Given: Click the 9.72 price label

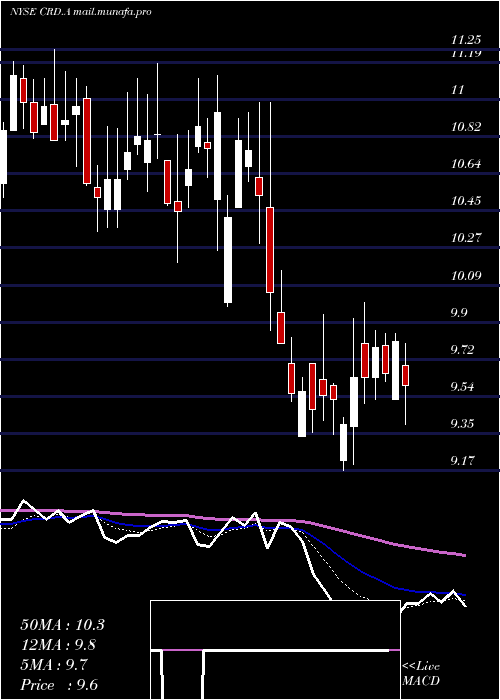Looking at the screenshot, I should (x=462, y=350).
